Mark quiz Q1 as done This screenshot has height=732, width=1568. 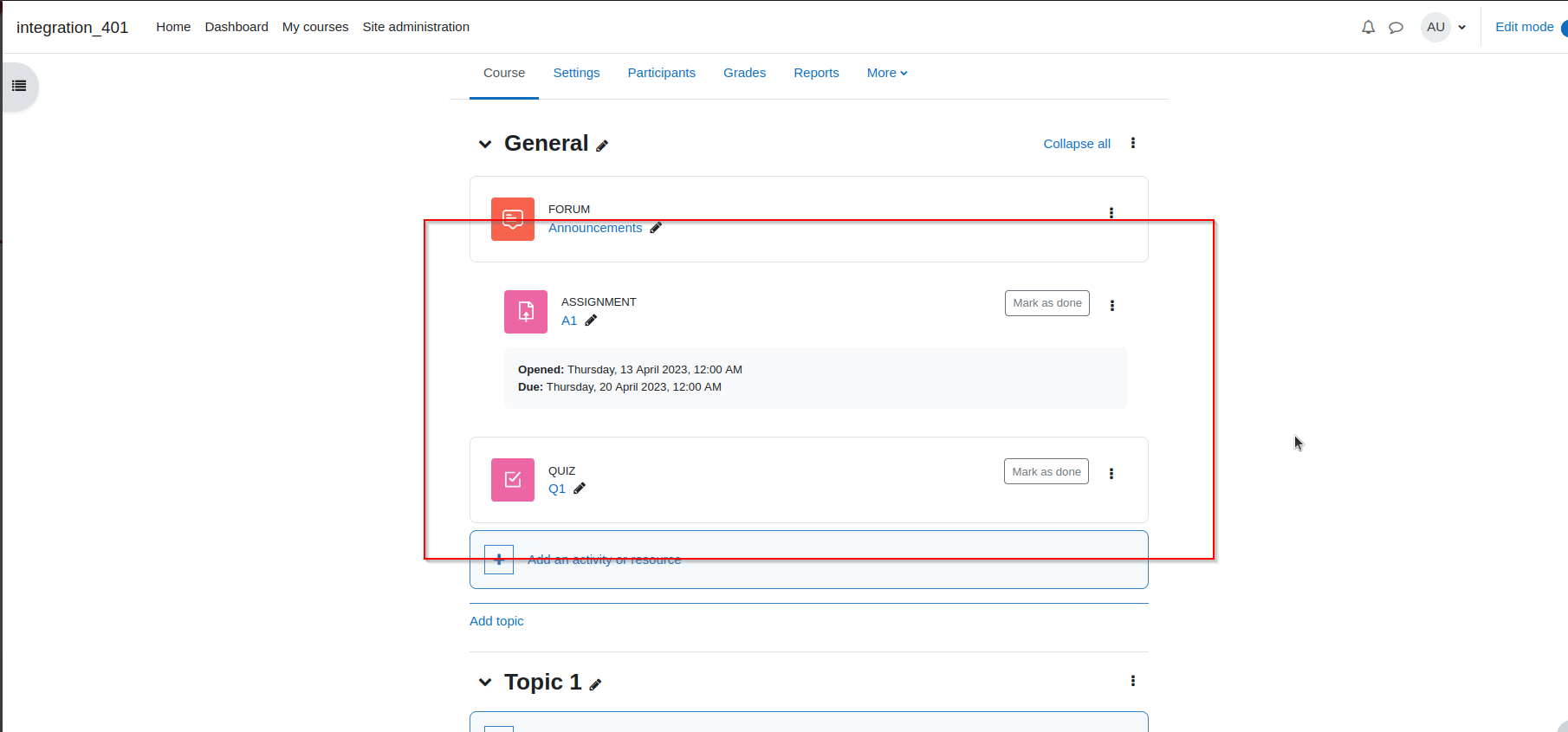(x=1046, y=472)
